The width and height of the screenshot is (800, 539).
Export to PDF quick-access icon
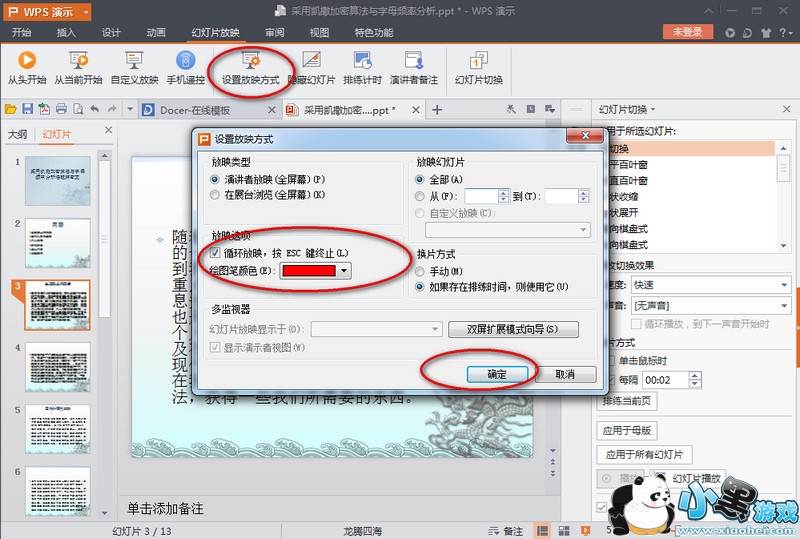coord(44,109)
